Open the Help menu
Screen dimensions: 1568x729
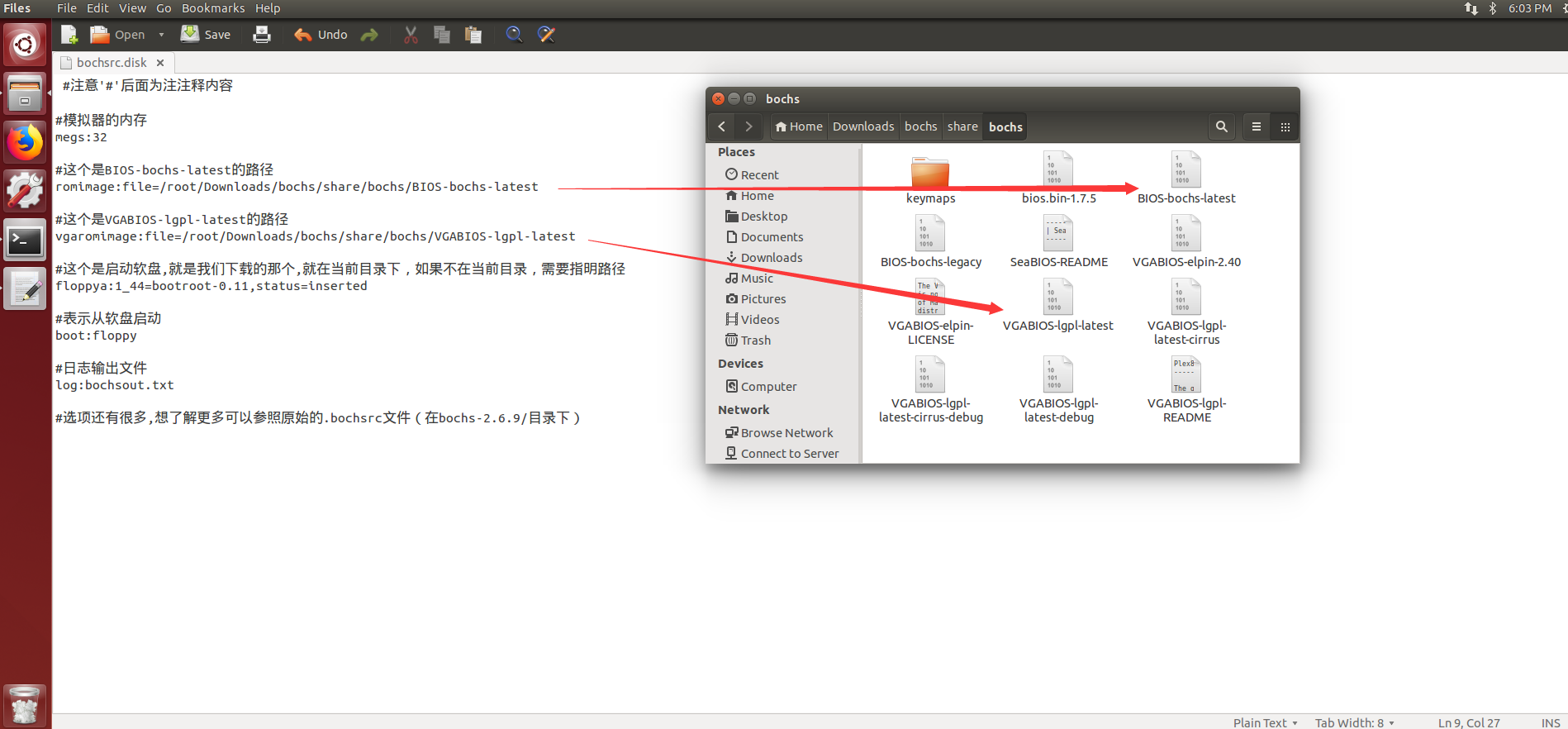[x=268, y=8]
